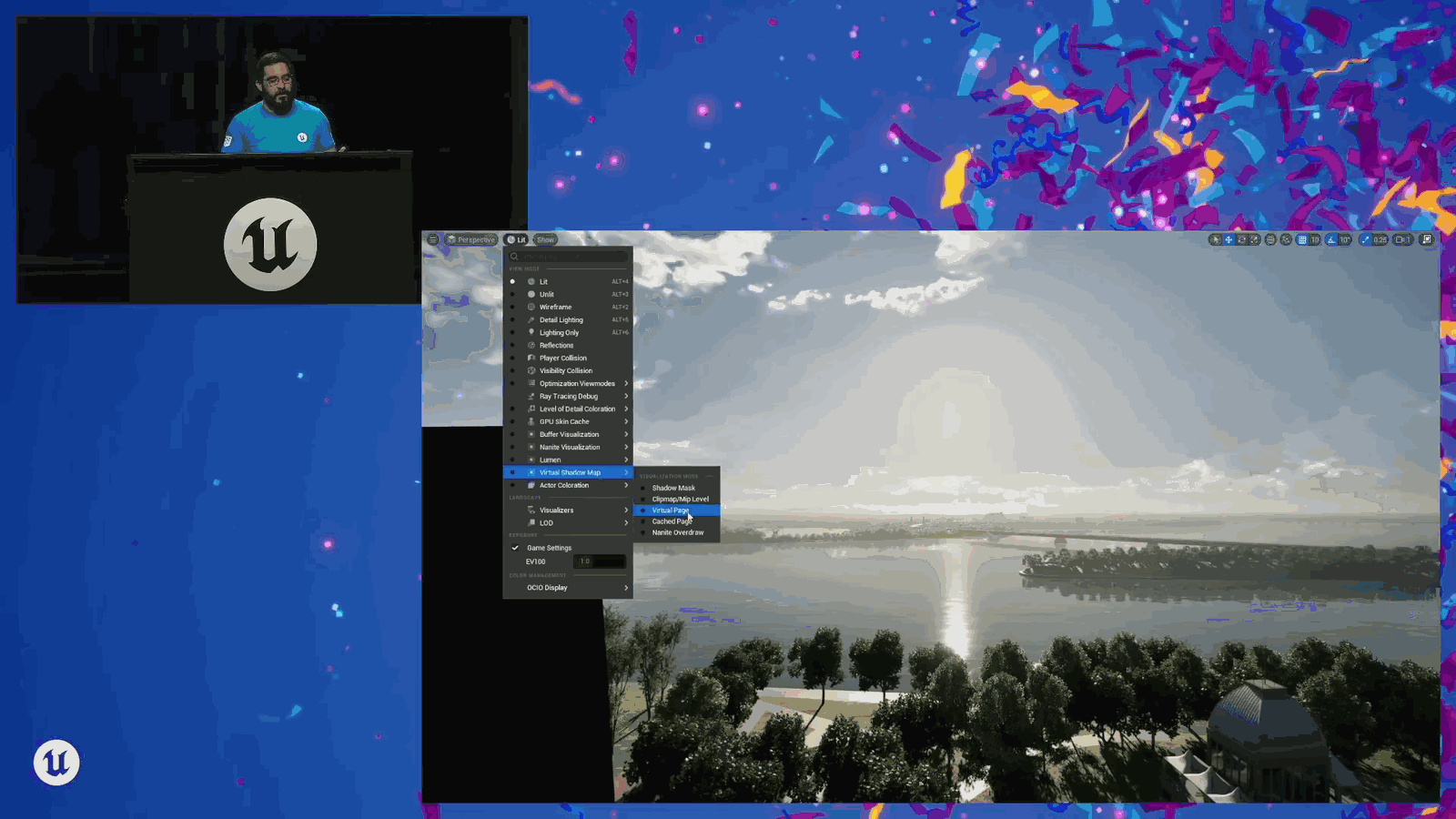1456x819 pixels.
Task: Select the Unlit view mode radio button
Action: click(x=512, y=294)
